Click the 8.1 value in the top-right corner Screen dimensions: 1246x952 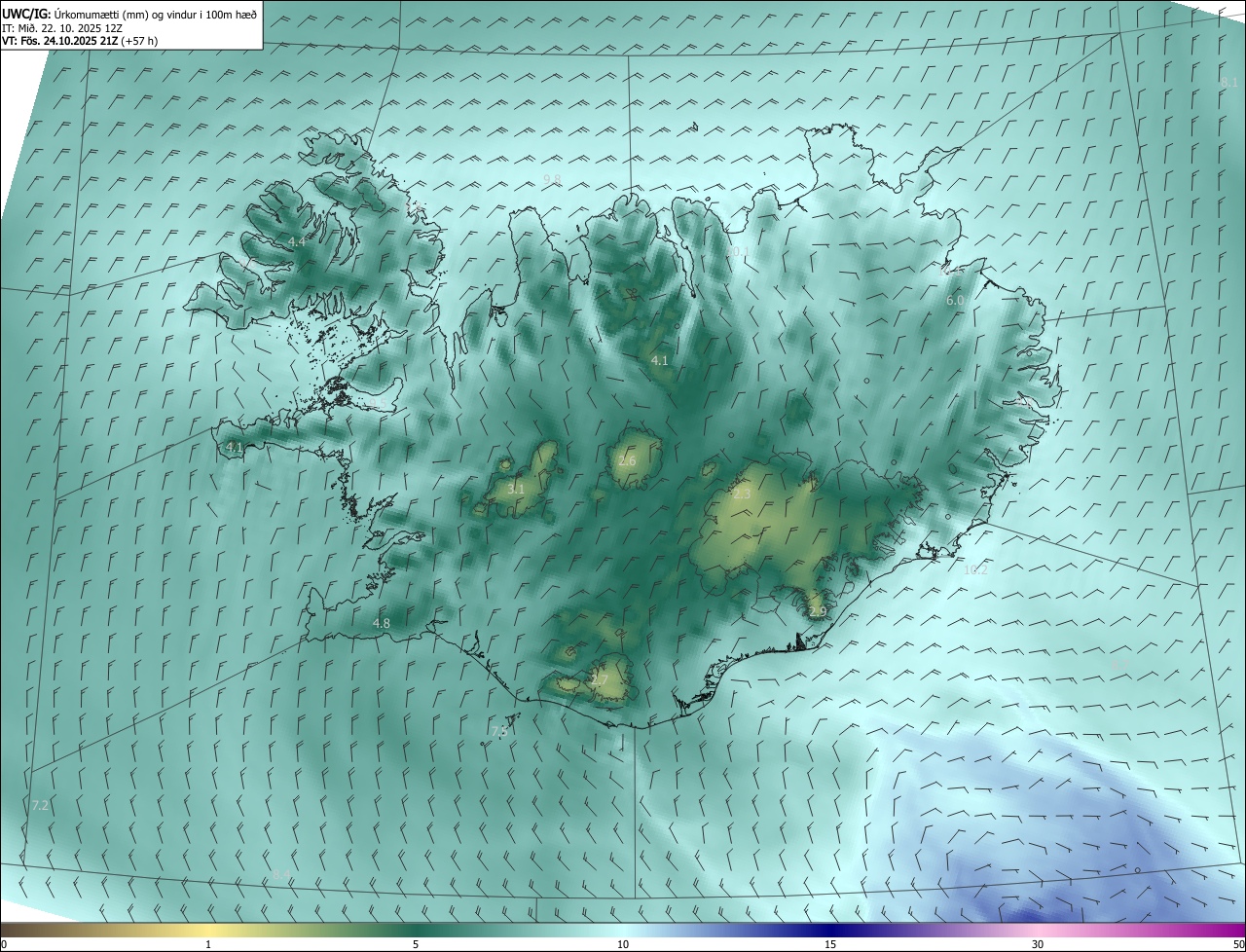tap(1229, 83)
